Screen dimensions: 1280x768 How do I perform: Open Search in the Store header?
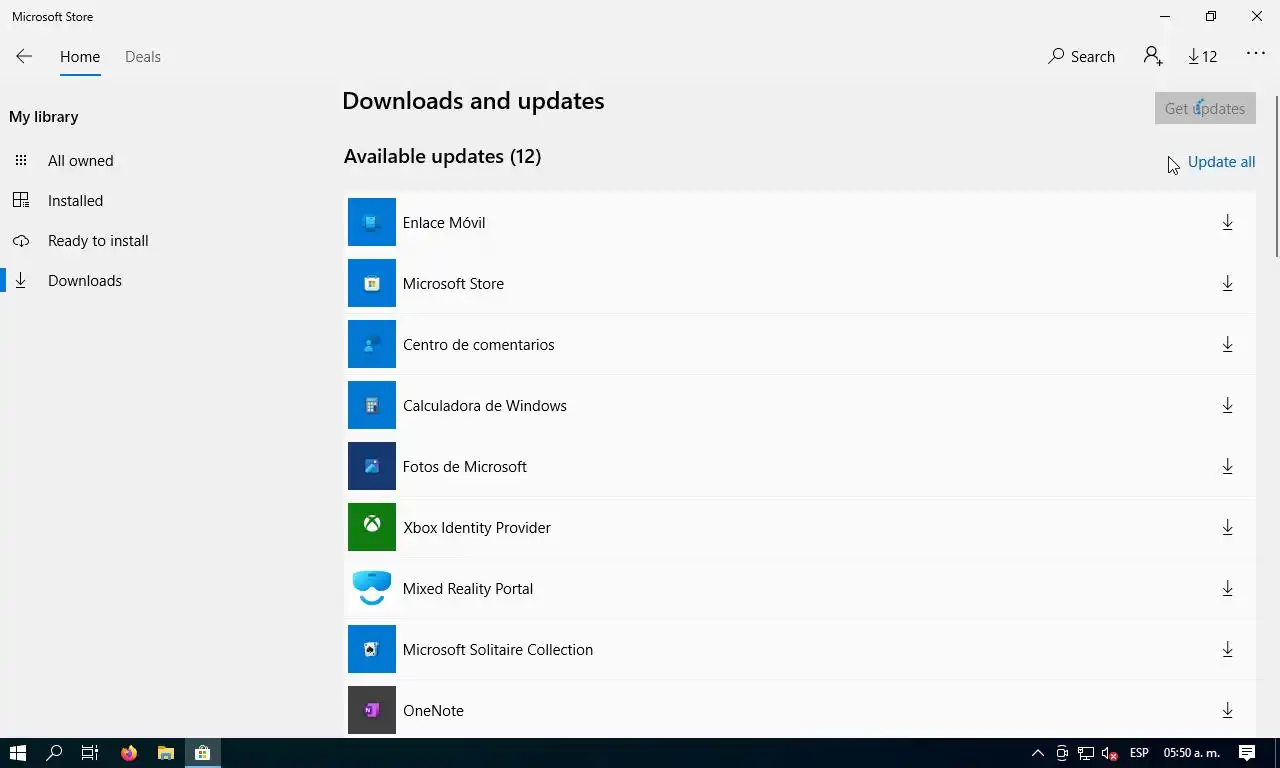click(1081, 57)
